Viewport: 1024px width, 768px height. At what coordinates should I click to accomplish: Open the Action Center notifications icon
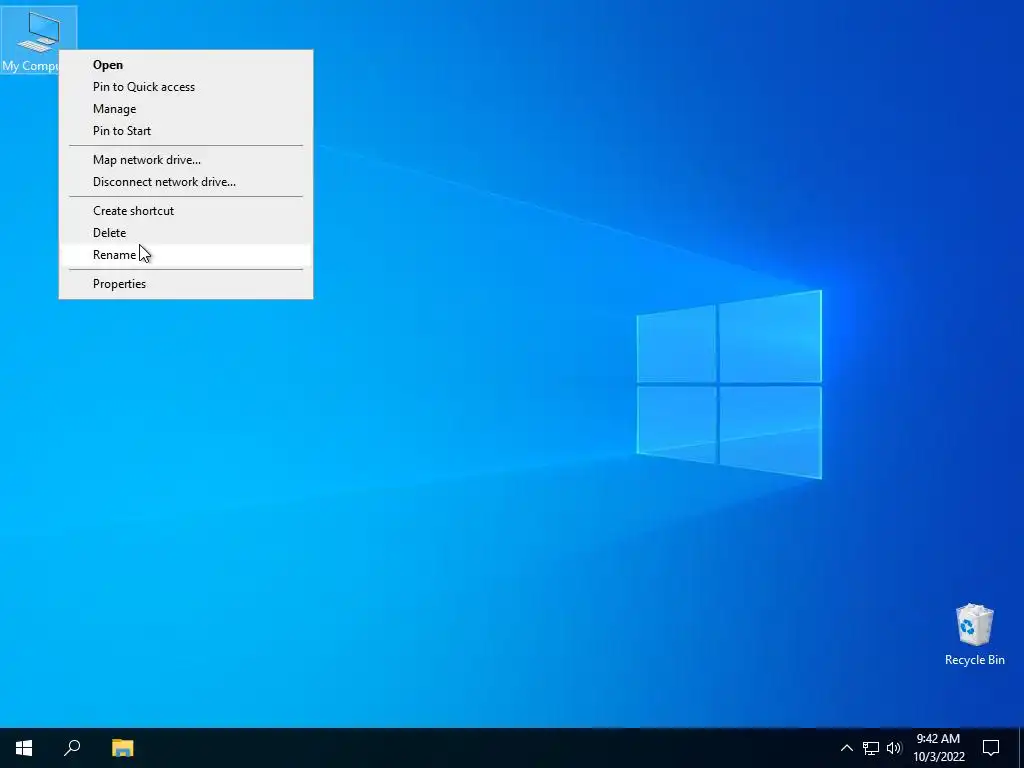click(x=991, y=748)
